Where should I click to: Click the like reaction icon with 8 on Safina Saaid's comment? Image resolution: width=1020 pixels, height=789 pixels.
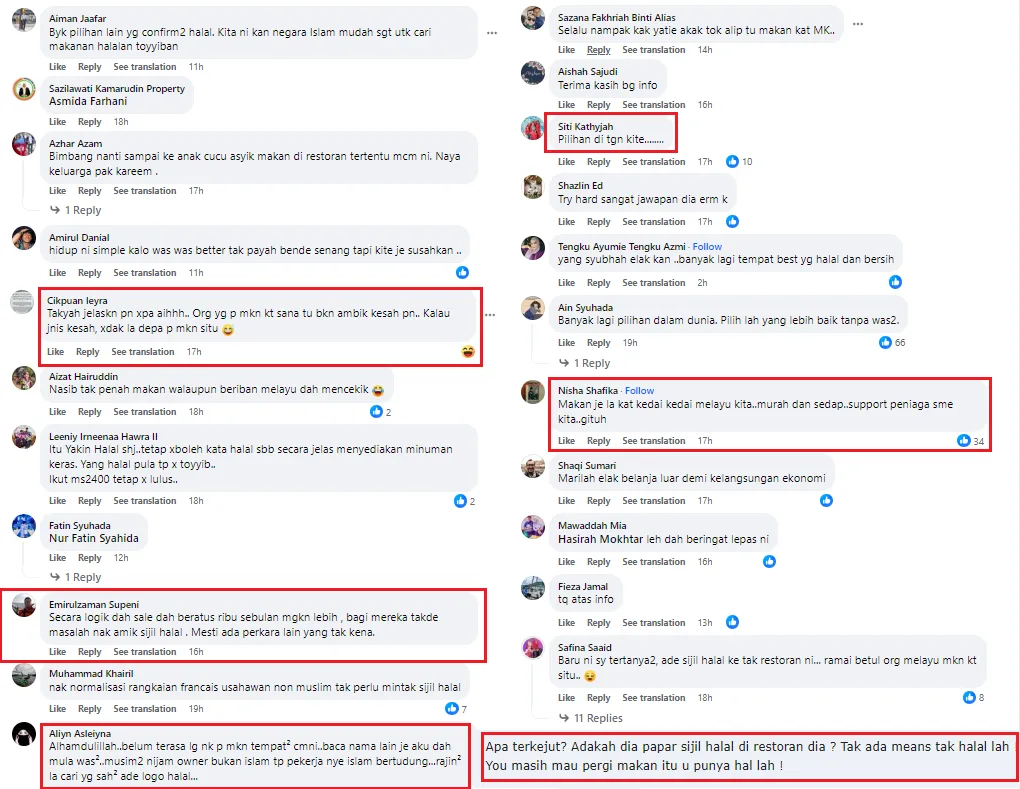tap(969, 697)
